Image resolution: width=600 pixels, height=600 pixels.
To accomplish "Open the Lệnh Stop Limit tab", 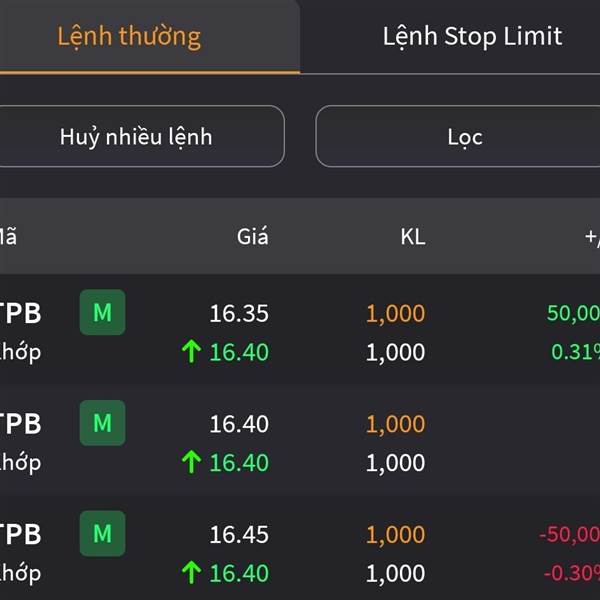I will 472,37.
